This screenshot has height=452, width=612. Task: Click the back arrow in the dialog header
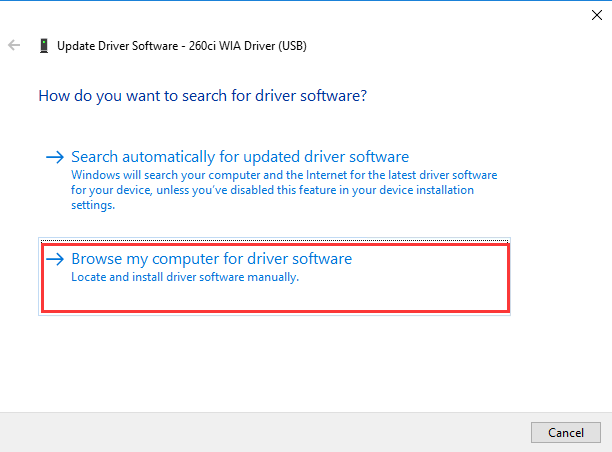point(14,45)
